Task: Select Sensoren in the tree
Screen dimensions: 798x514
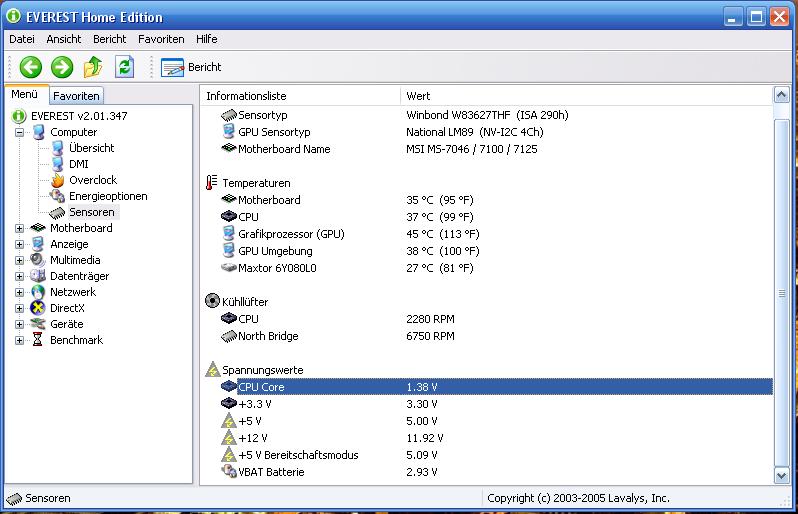Action: click(x=92, y=212)
